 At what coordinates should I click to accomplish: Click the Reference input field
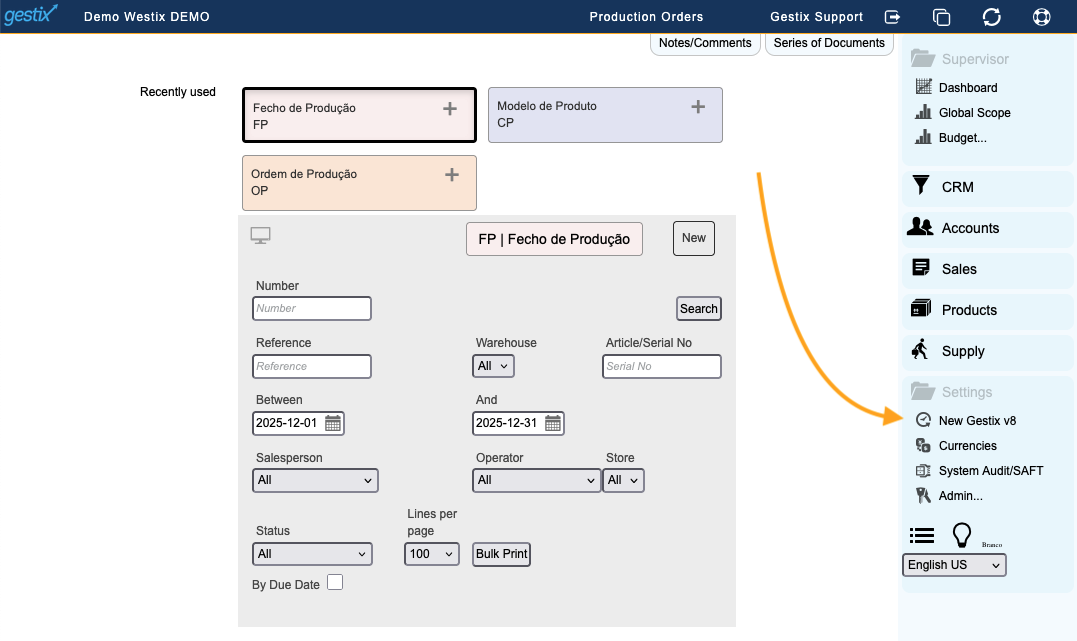(x=312, y=366)
